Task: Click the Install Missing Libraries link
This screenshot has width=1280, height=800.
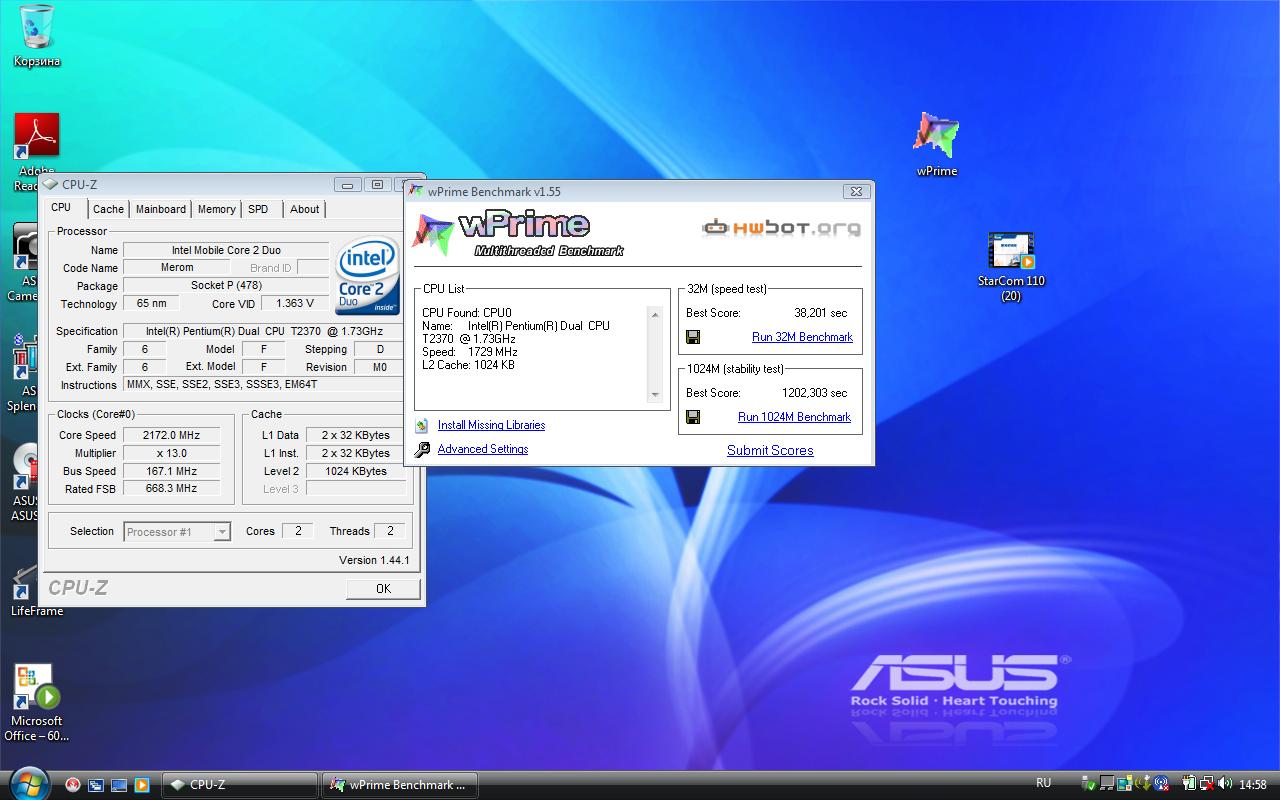Action: pyautogui.click(x=491, y=425)
